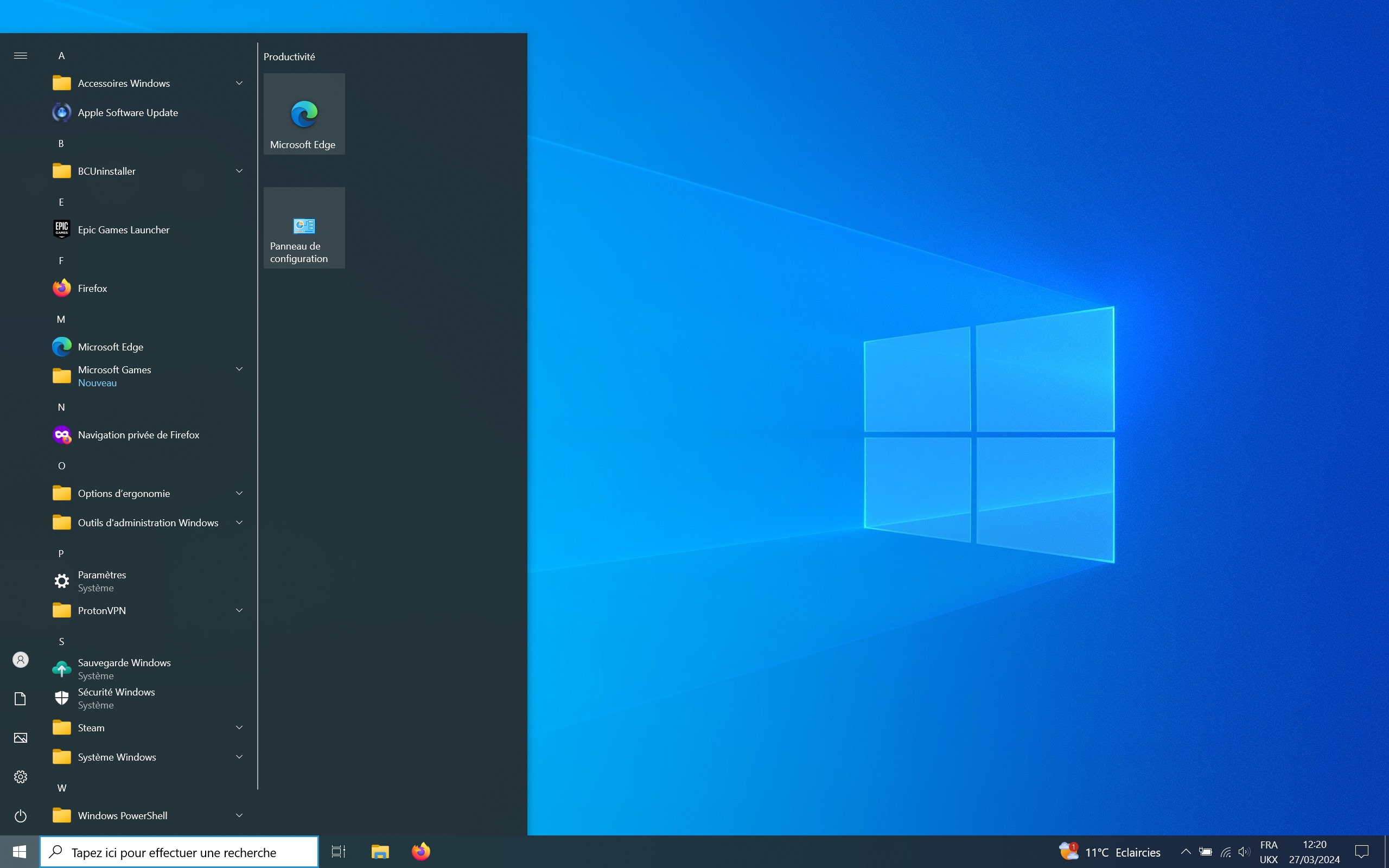
Task: Click the power button in Start sidebar
Action: (x=21, y=815)
